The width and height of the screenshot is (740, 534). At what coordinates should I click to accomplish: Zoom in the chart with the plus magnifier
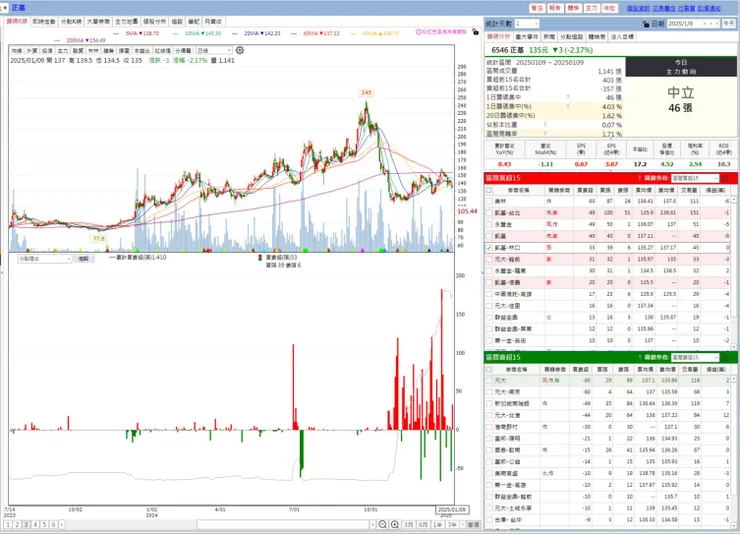[395, 525]
